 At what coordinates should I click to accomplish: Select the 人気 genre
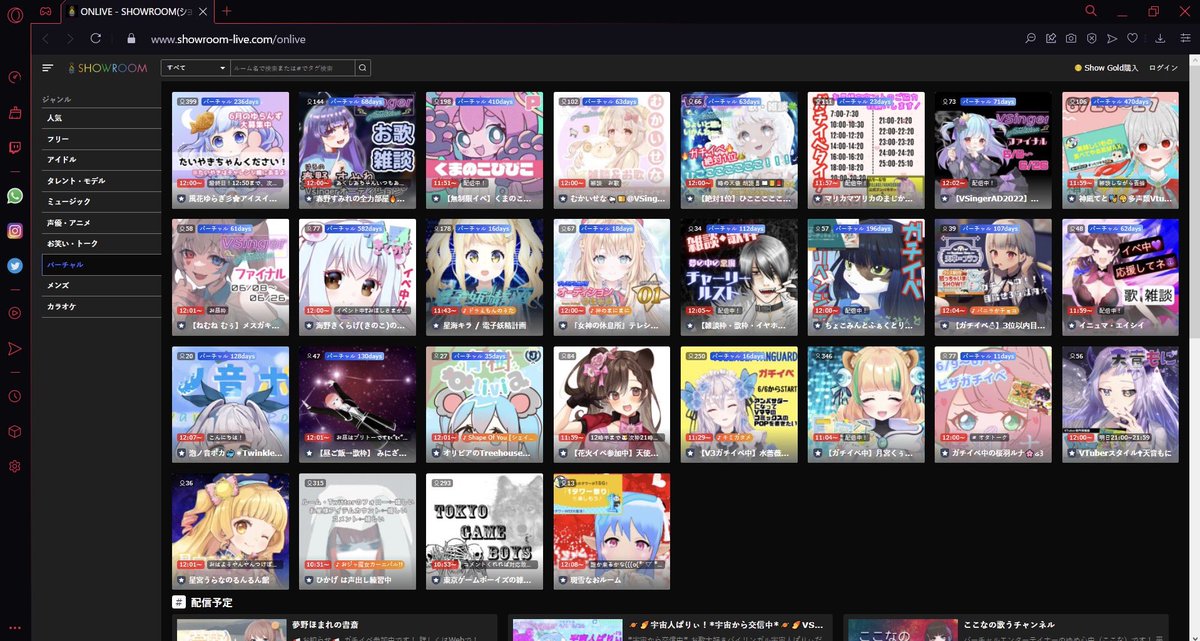tap(101, 118)
